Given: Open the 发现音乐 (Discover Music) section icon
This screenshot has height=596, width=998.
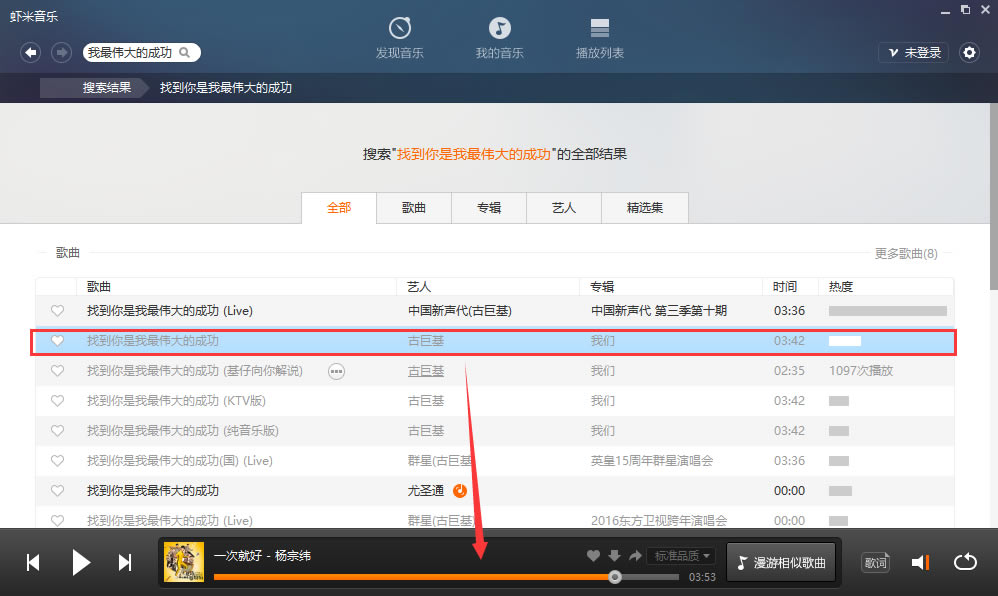Looking at the screenshot, I should coord(400,30).
